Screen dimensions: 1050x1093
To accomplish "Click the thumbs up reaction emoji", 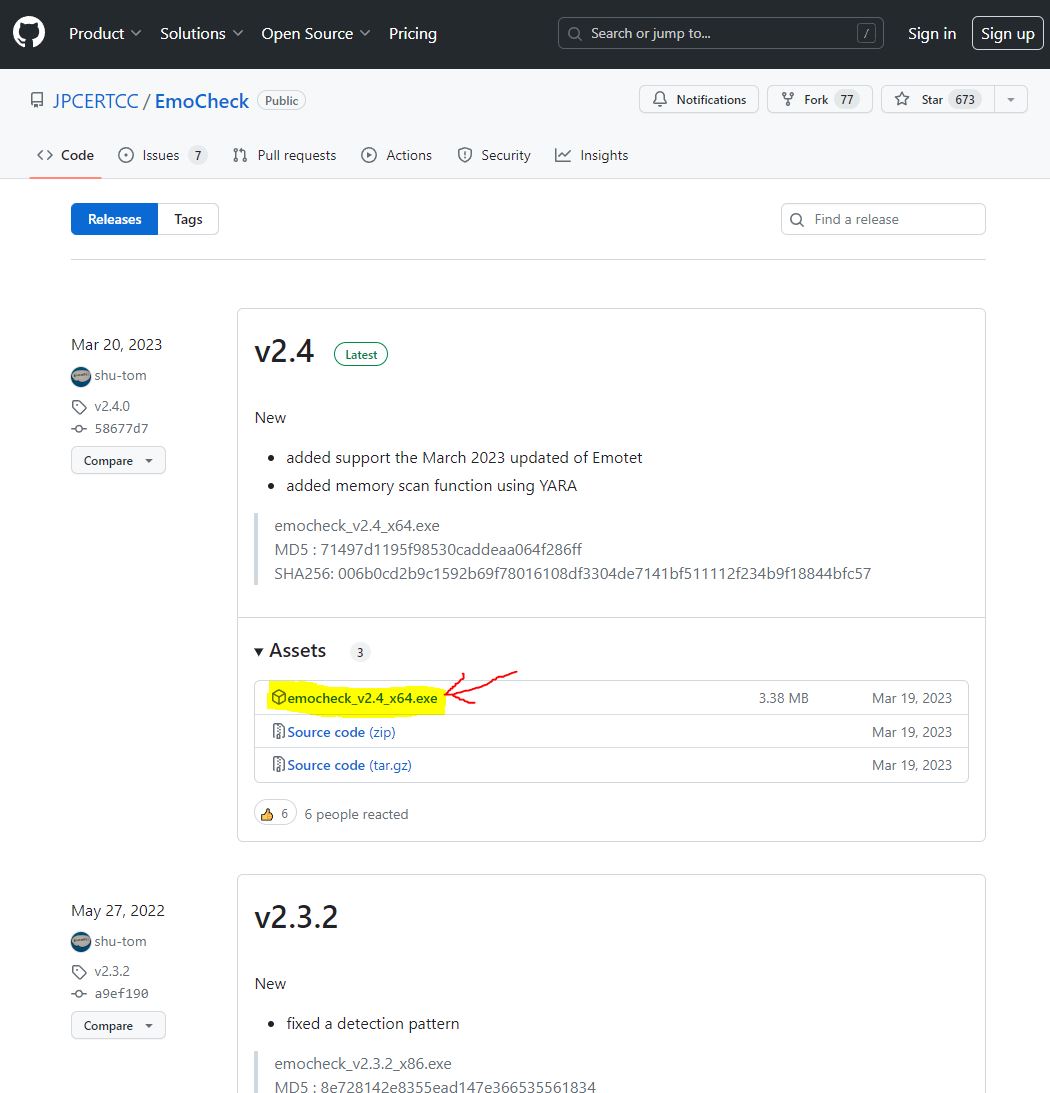I will 267,814.
